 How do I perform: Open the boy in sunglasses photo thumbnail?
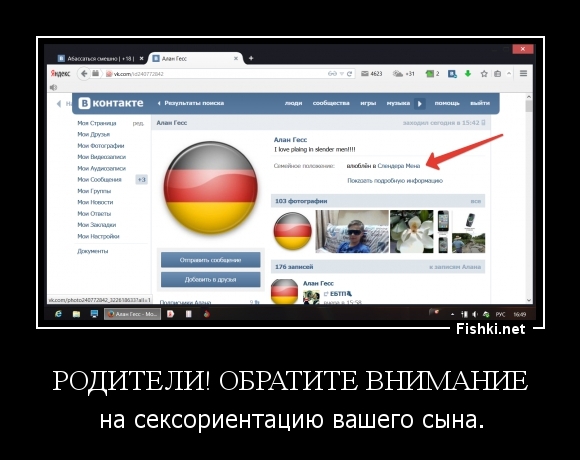352,232
